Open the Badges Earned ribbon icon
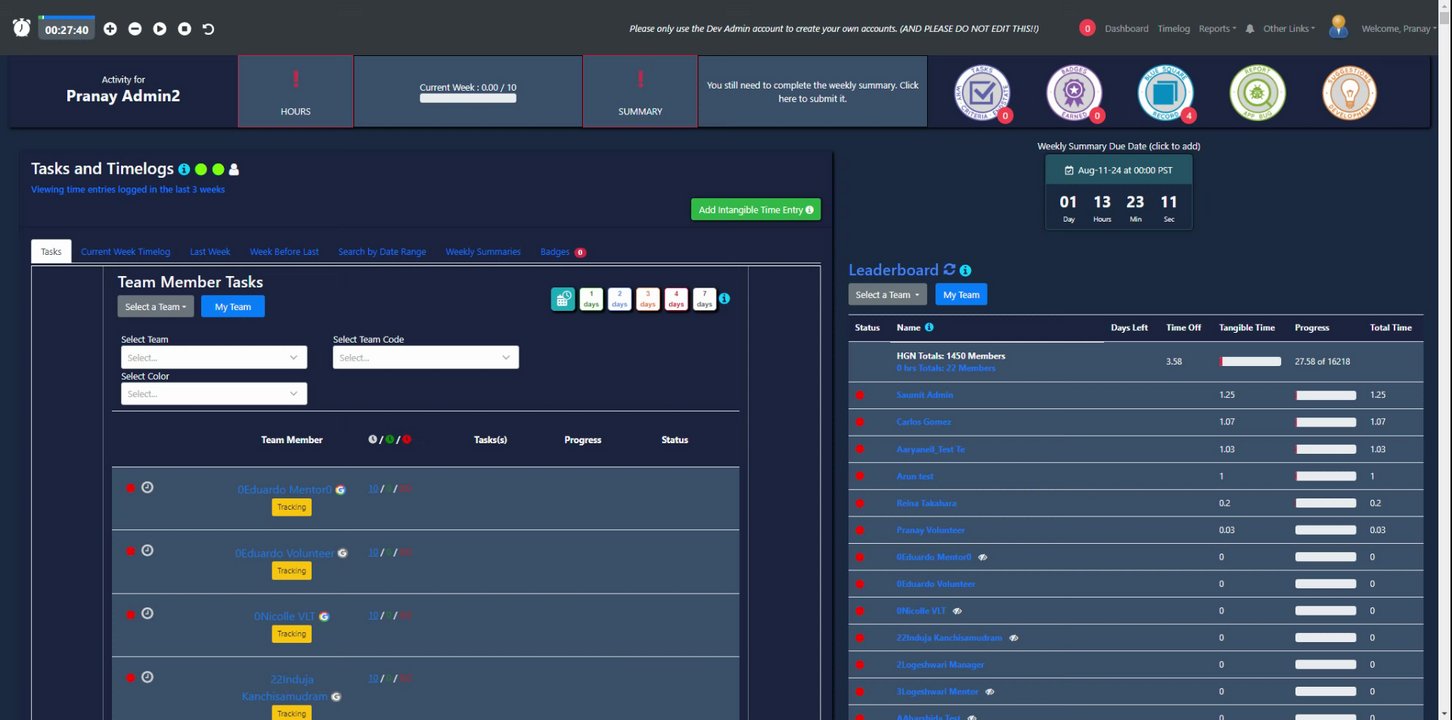The width and height of the screenshot is (1452, 720). (1074, 92)
